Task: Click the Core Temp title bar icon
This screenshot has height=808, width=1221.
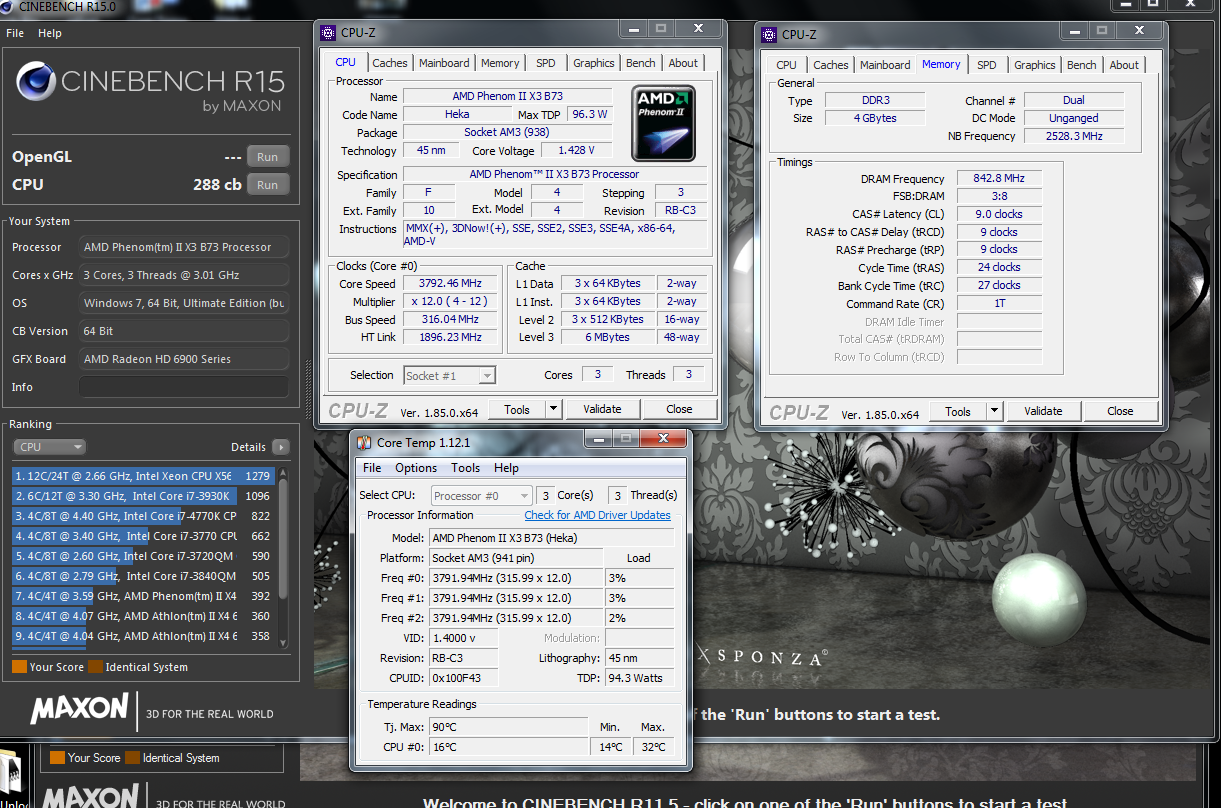Action: pyautogui.click(x=363, y=442)
